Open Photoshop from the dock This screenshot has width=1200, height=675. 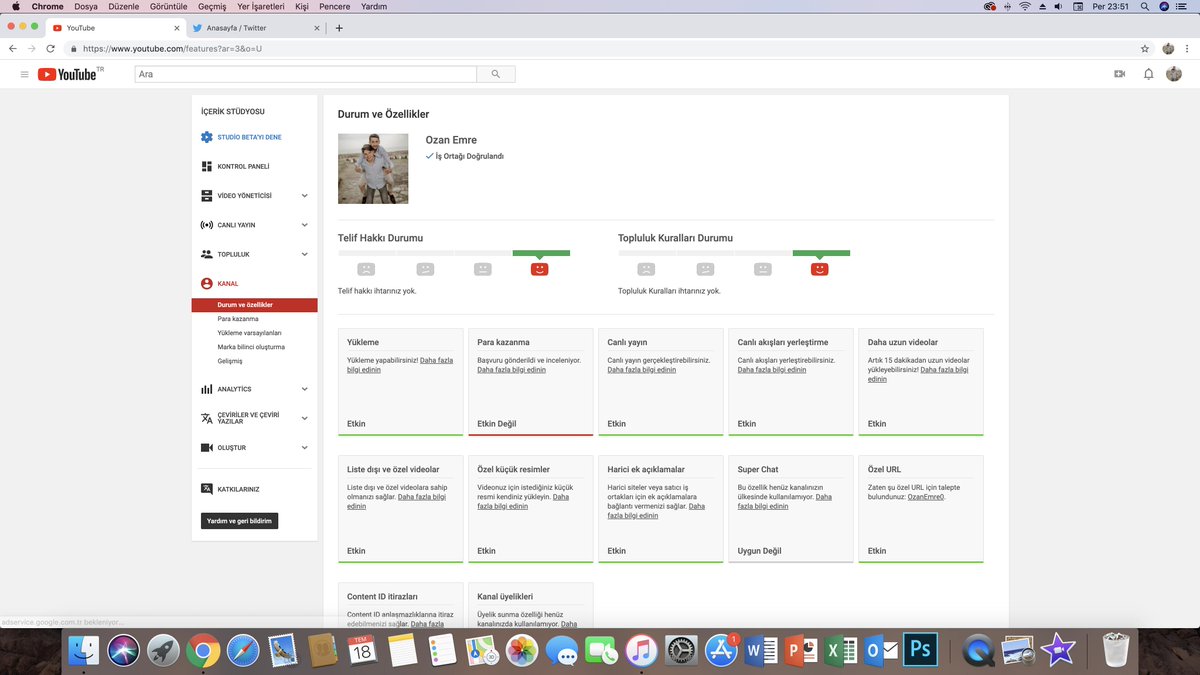pyautogui.click(x=920, y=651)
